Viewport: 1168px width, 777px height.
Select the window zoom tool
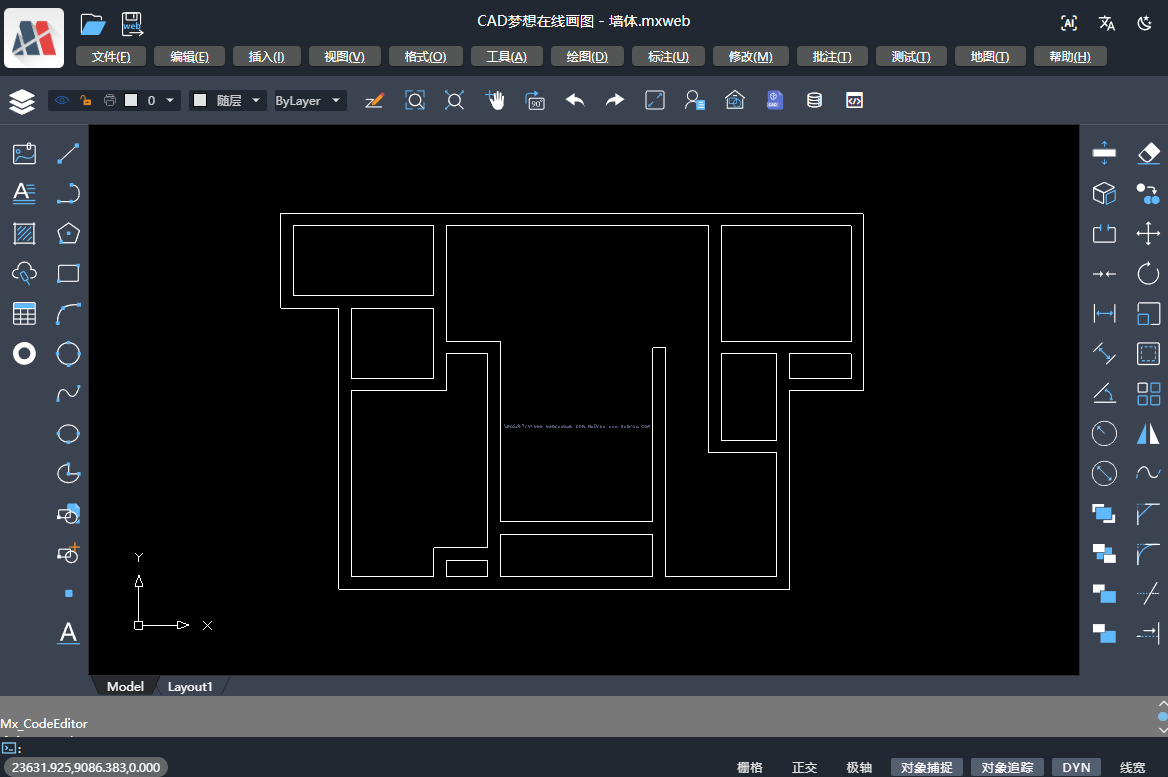click(x=415, y=100)
